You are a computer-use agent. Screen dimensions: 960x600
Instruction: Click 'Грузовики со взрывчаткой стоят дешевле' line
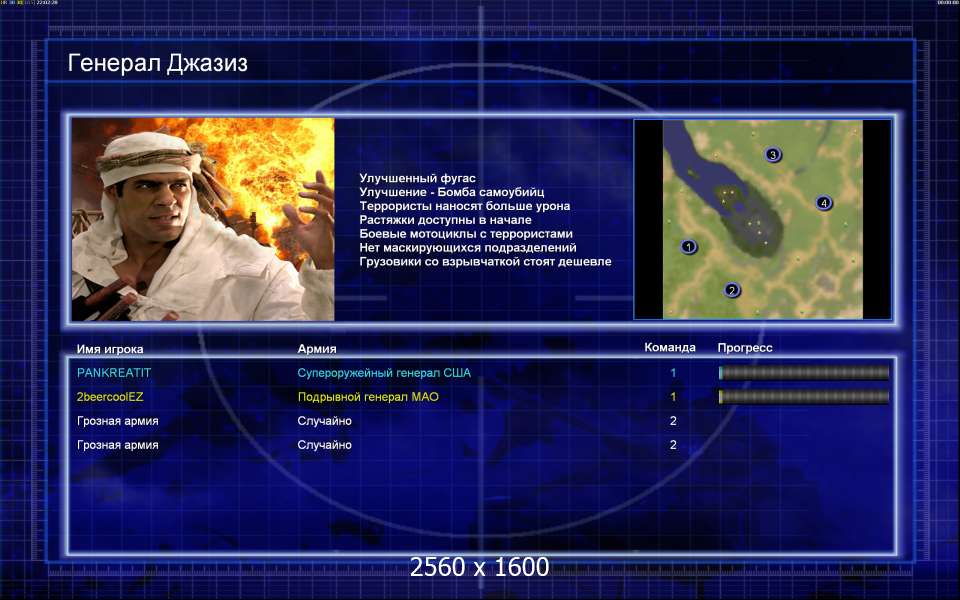486,261
